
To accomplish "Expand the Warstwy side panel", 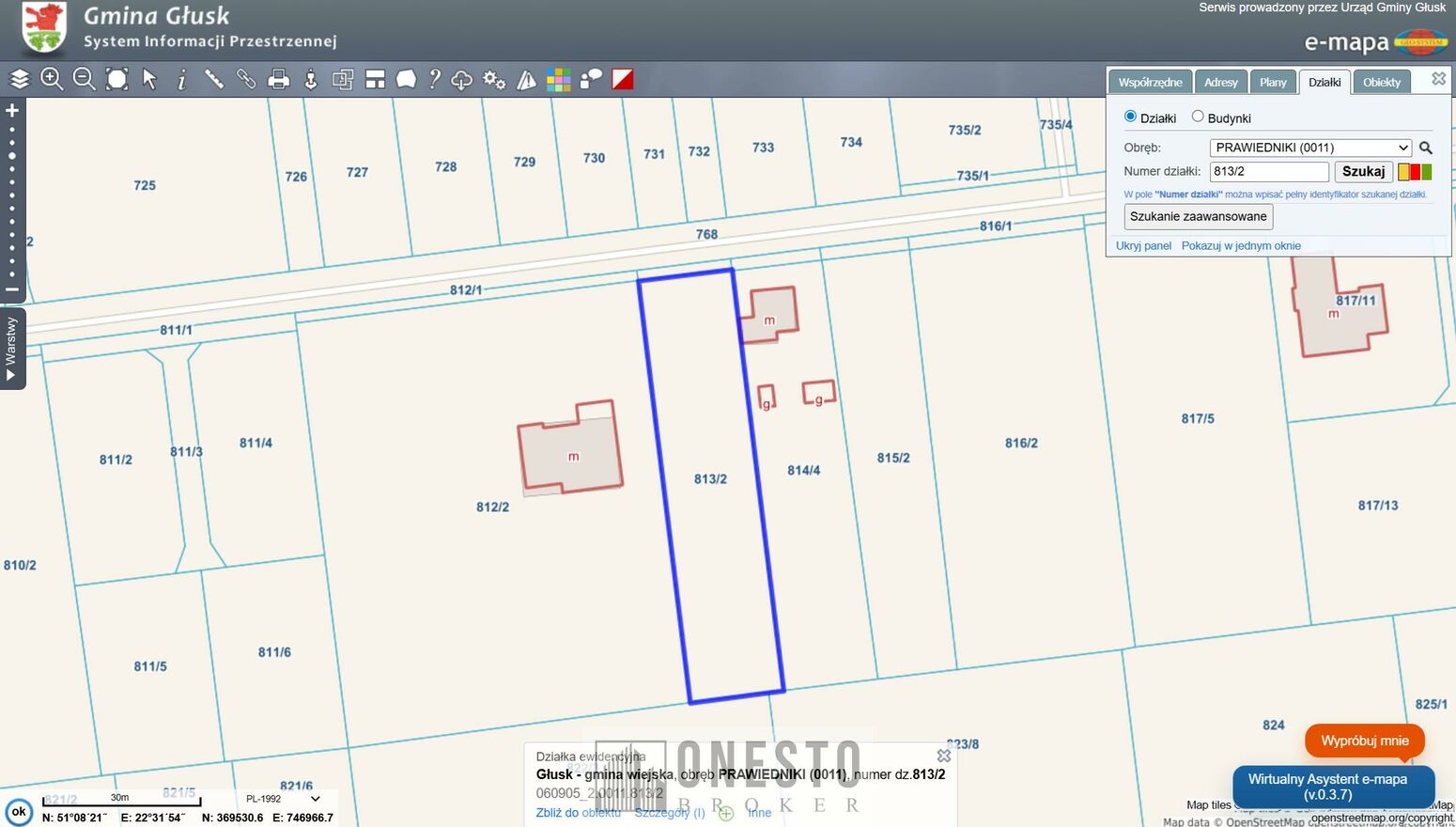I will 11,349.
